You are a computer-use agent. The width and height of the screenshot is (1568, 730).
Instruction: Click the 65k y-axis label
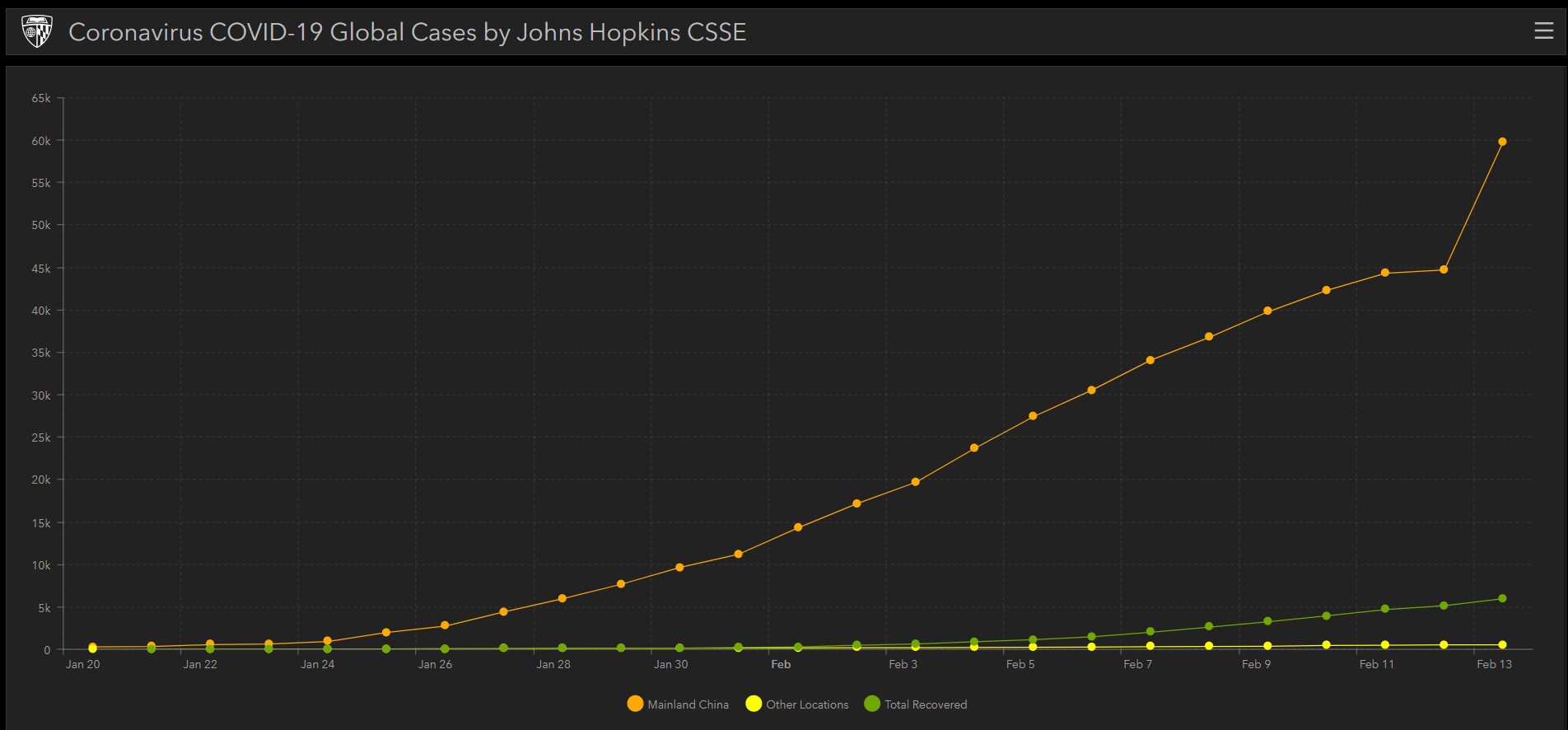[x=41, y=98]
